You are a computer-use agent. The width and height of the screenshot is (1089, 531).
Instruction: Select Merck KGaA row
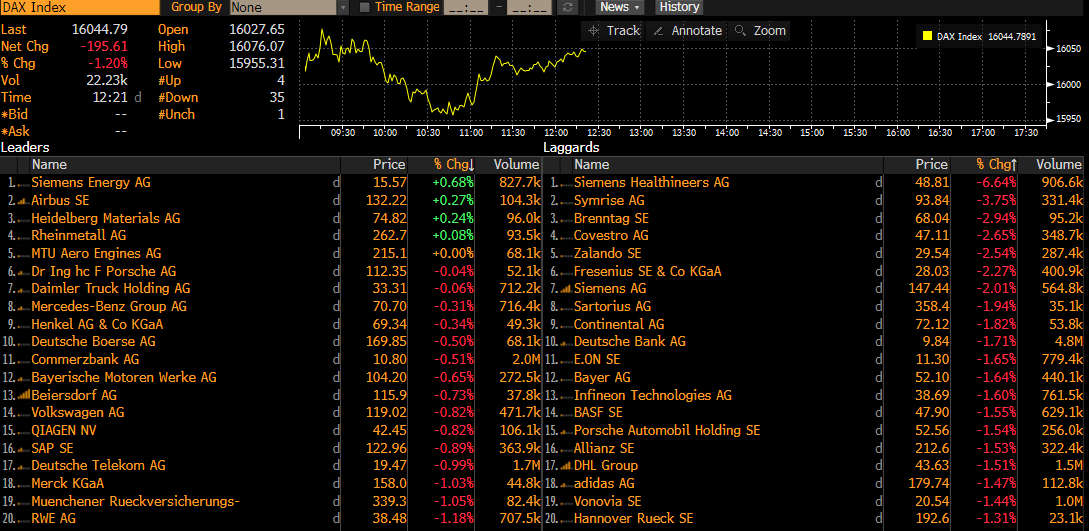271,483
